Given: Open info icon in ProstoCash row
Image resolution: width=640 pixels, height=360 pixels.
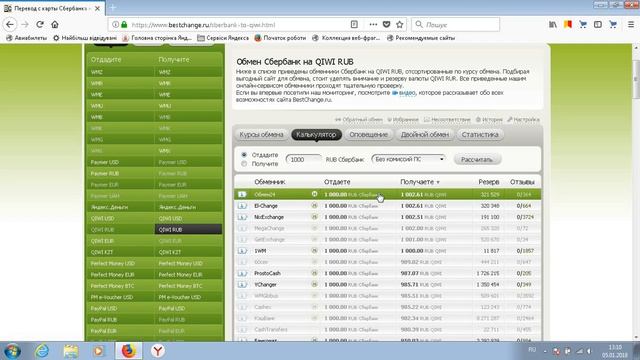Looking at the screenshot, I should coord(242,273).
